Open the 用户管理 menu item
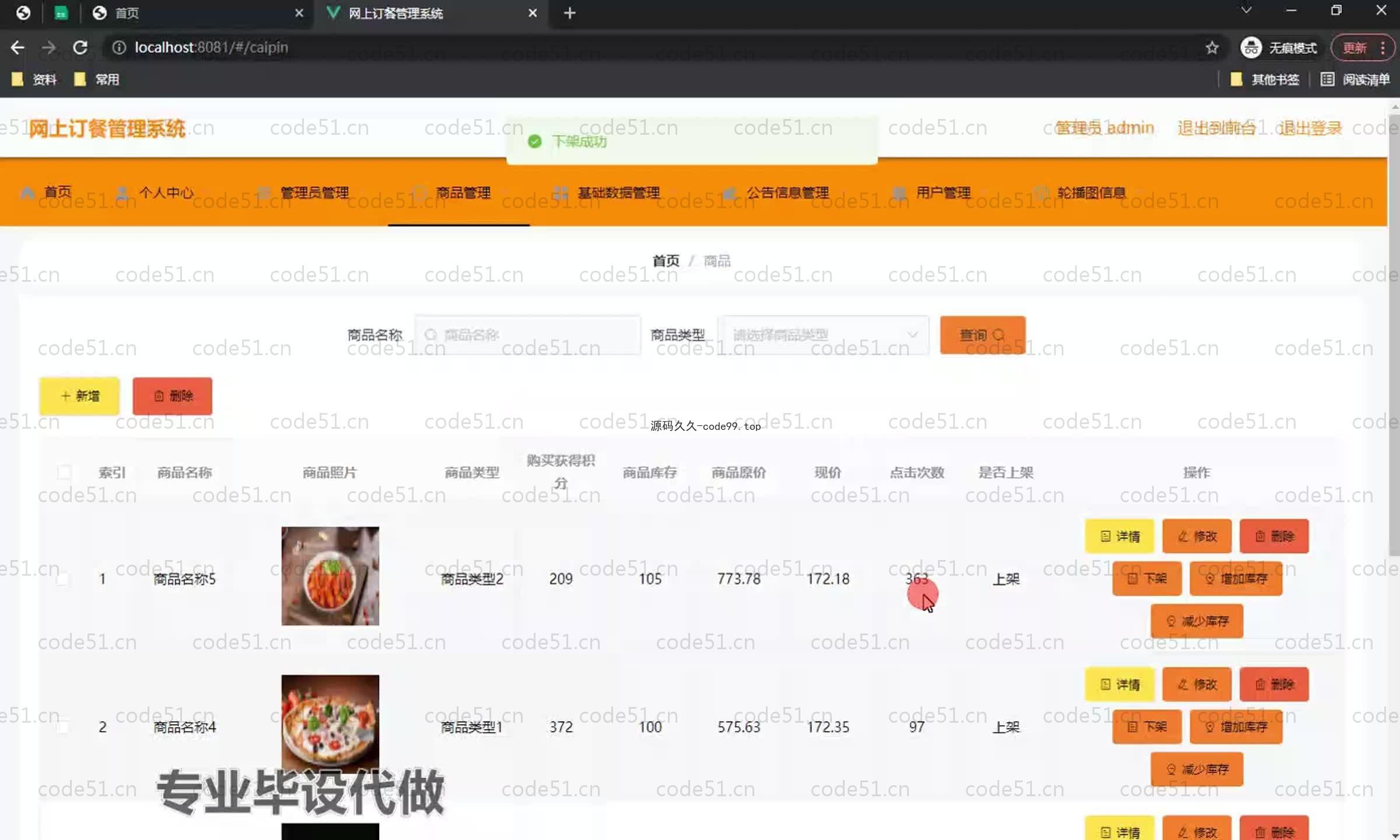The width and height of the screenshot is (1400, 840). 942,192
